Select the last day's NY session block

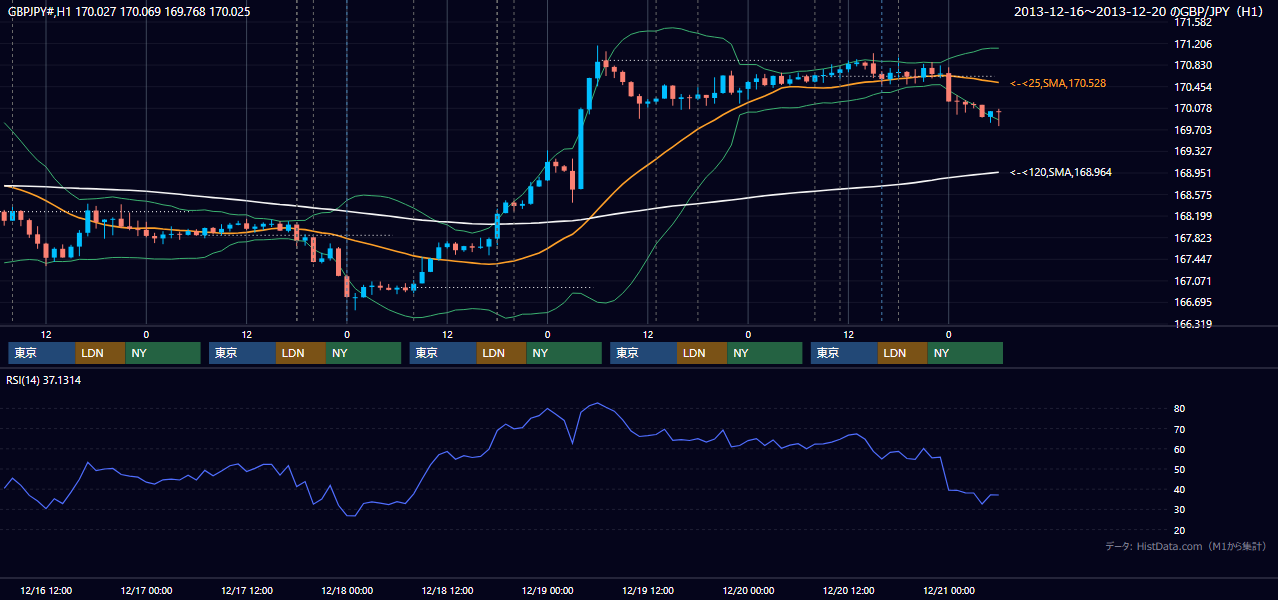pos(965,353)
